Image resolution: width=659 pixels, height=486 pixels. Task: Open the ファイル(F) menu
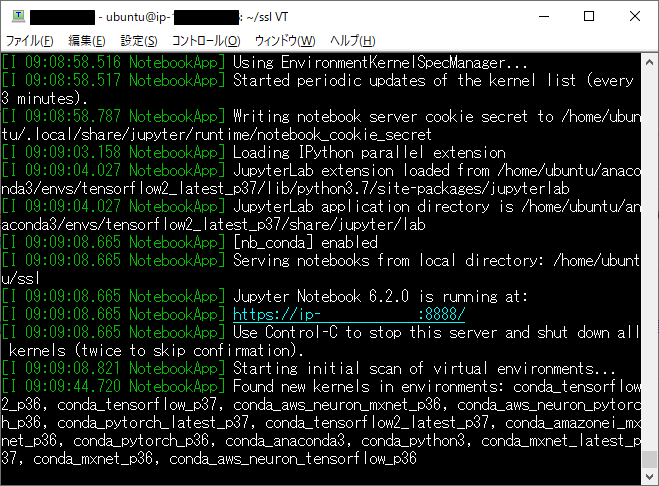pos(29,41)
